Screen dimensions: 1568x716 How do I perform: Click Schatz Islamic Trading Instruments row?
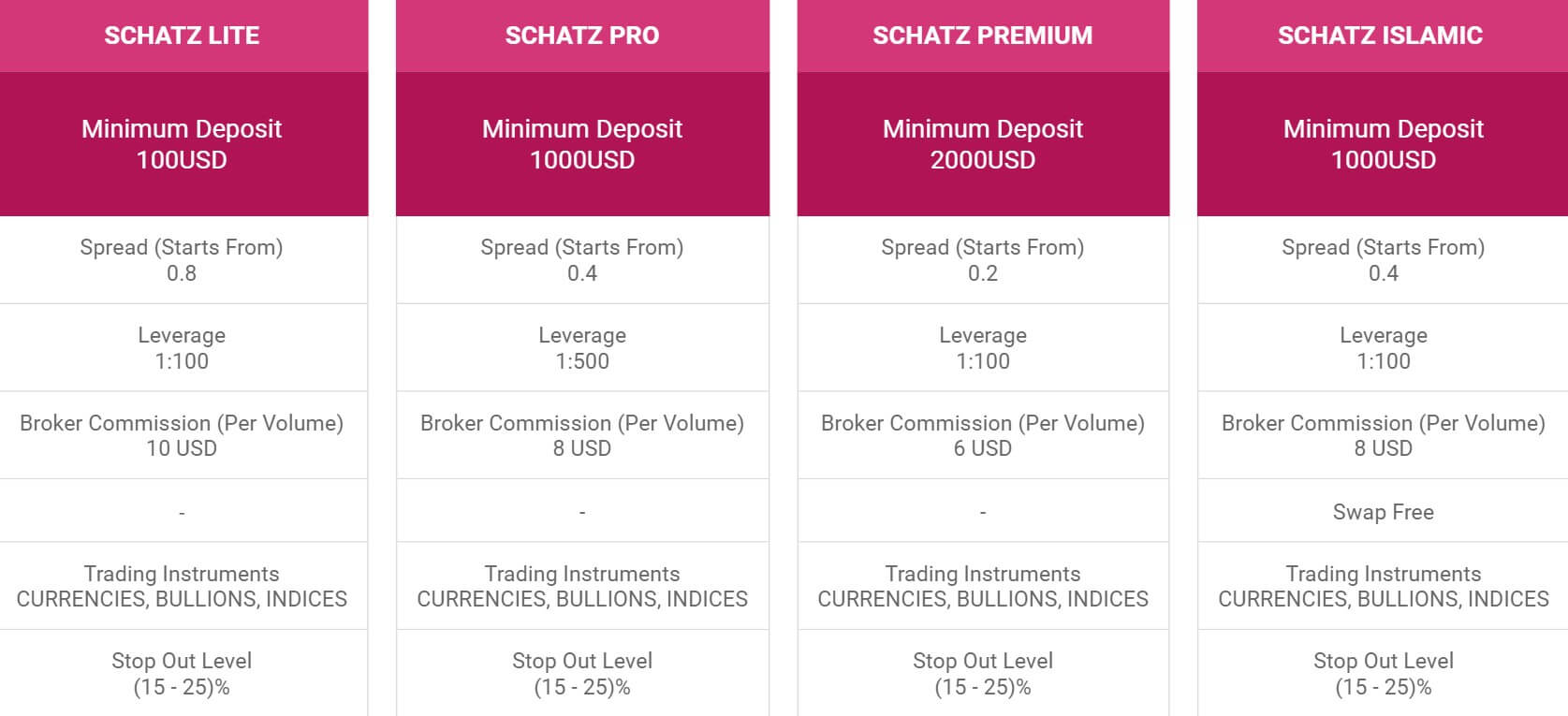coord(1383,586)
